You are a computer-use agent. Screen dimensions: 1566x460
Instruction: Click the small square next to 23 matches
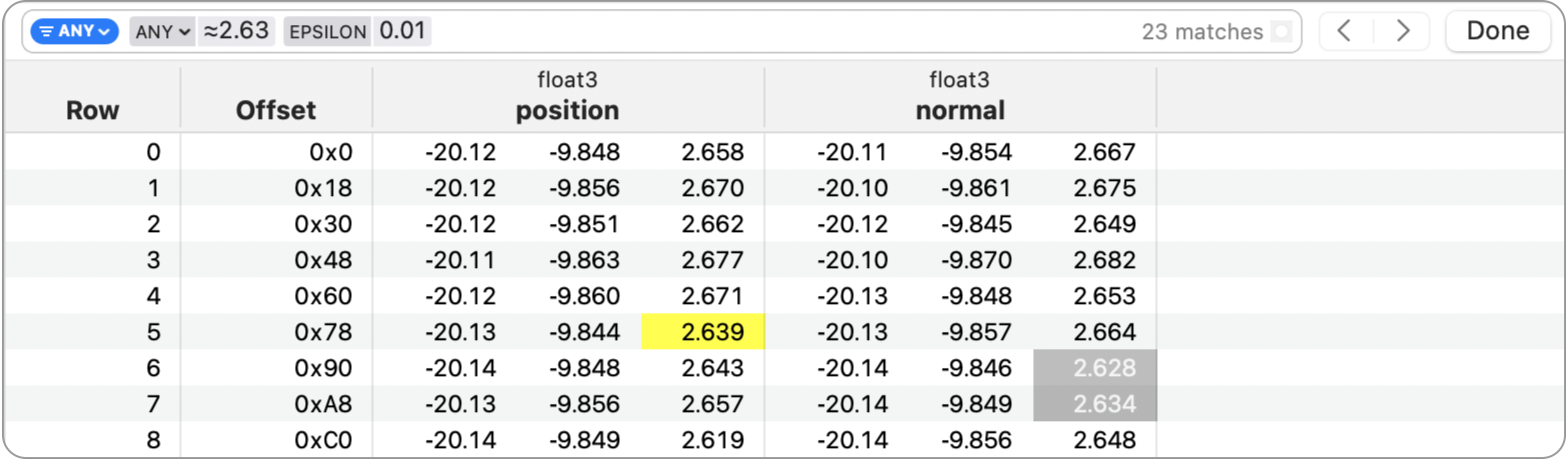point(1281,32)
